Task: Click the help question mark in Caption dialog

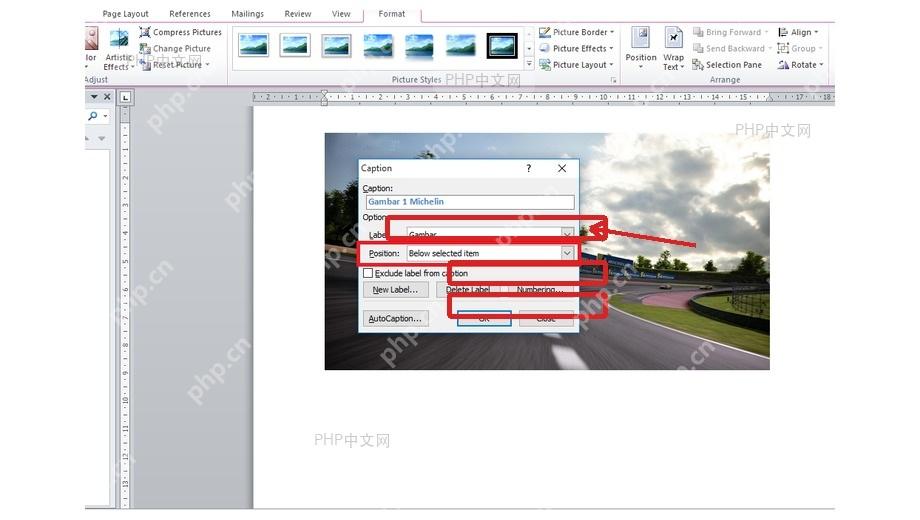Action: coord(529,168)
